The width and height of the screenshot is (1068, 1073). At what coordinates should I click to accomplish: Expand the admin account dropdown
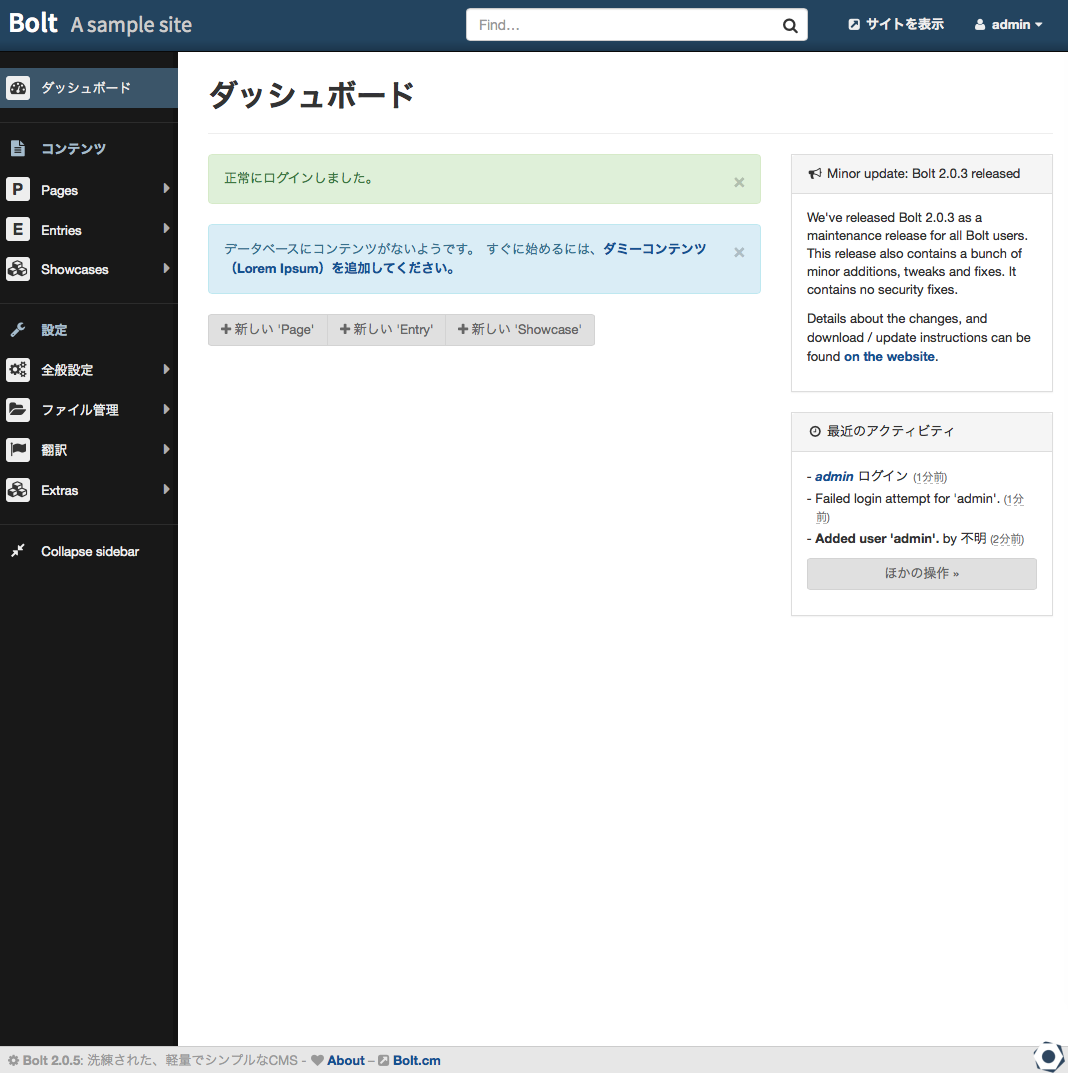[x=1008, y=24]
